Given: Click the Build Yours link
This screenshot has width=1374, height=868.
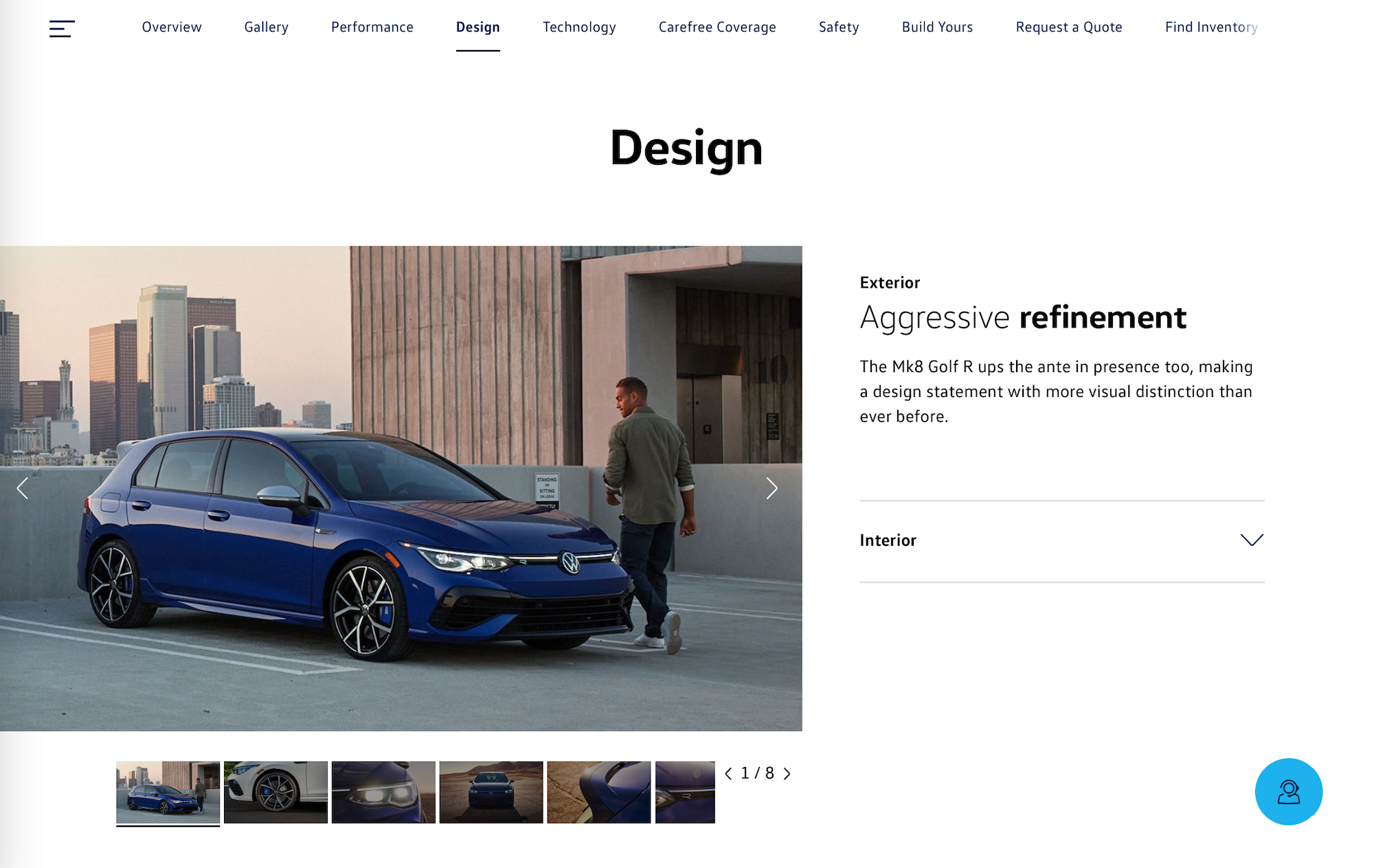Looking at the screenshot, I should coord(937,27).
